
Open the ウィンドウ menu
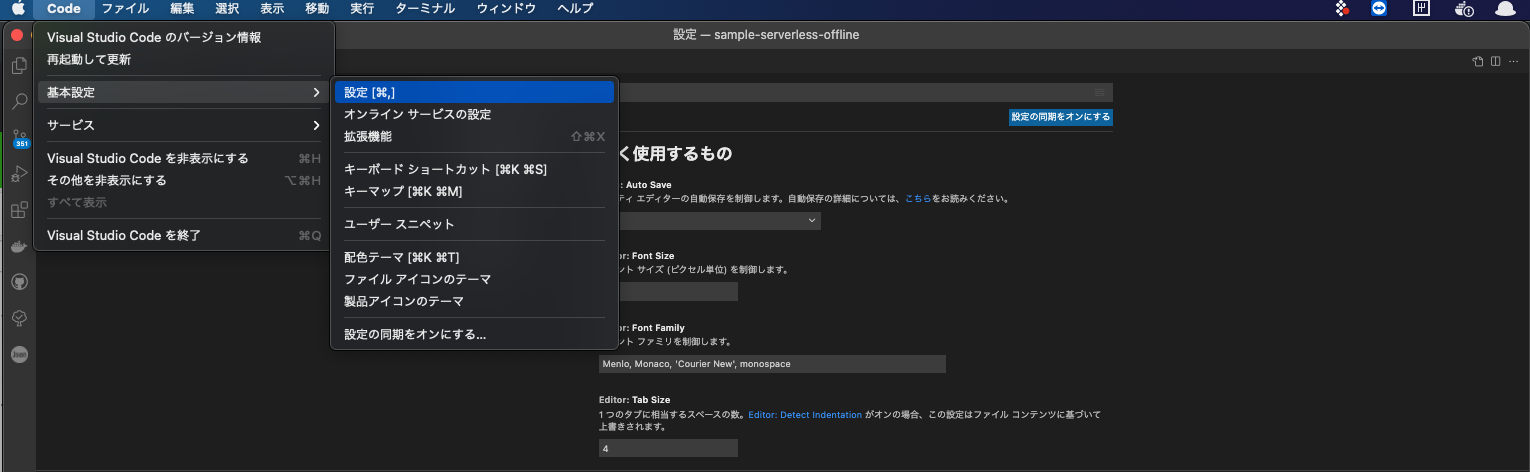tap(506, 8)
